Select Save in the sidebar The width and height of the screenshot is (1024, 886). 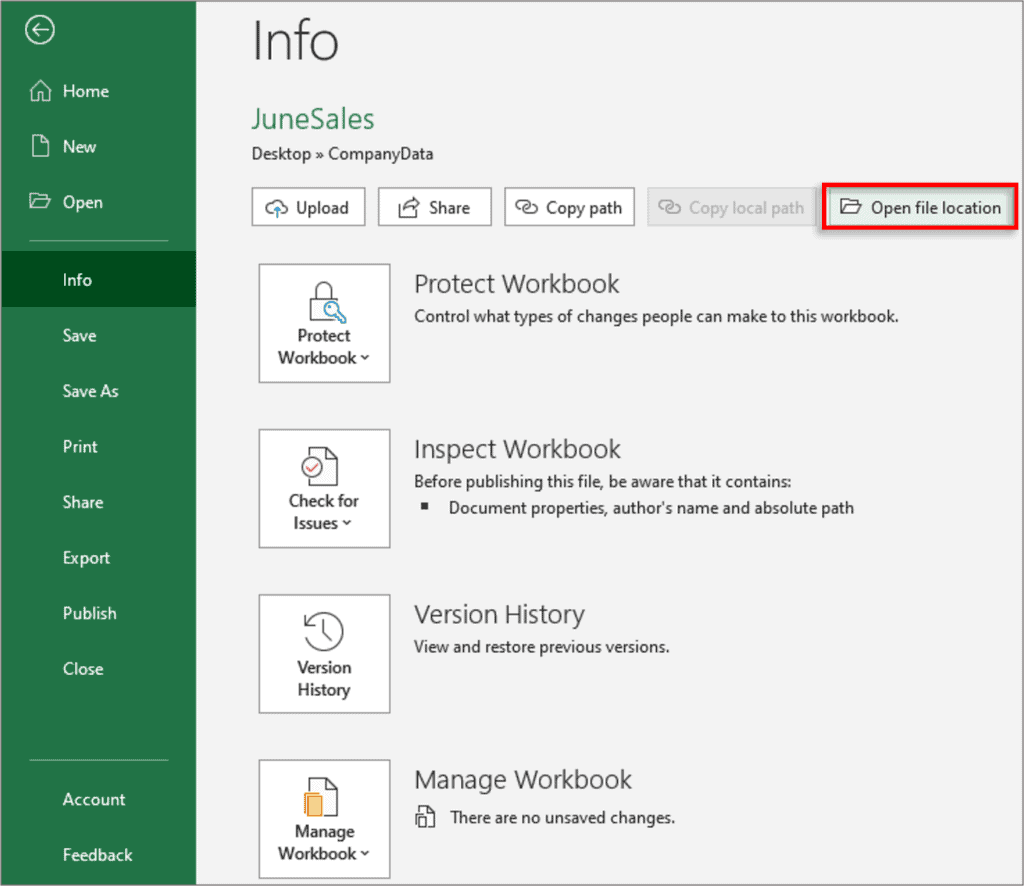point(79,336)
